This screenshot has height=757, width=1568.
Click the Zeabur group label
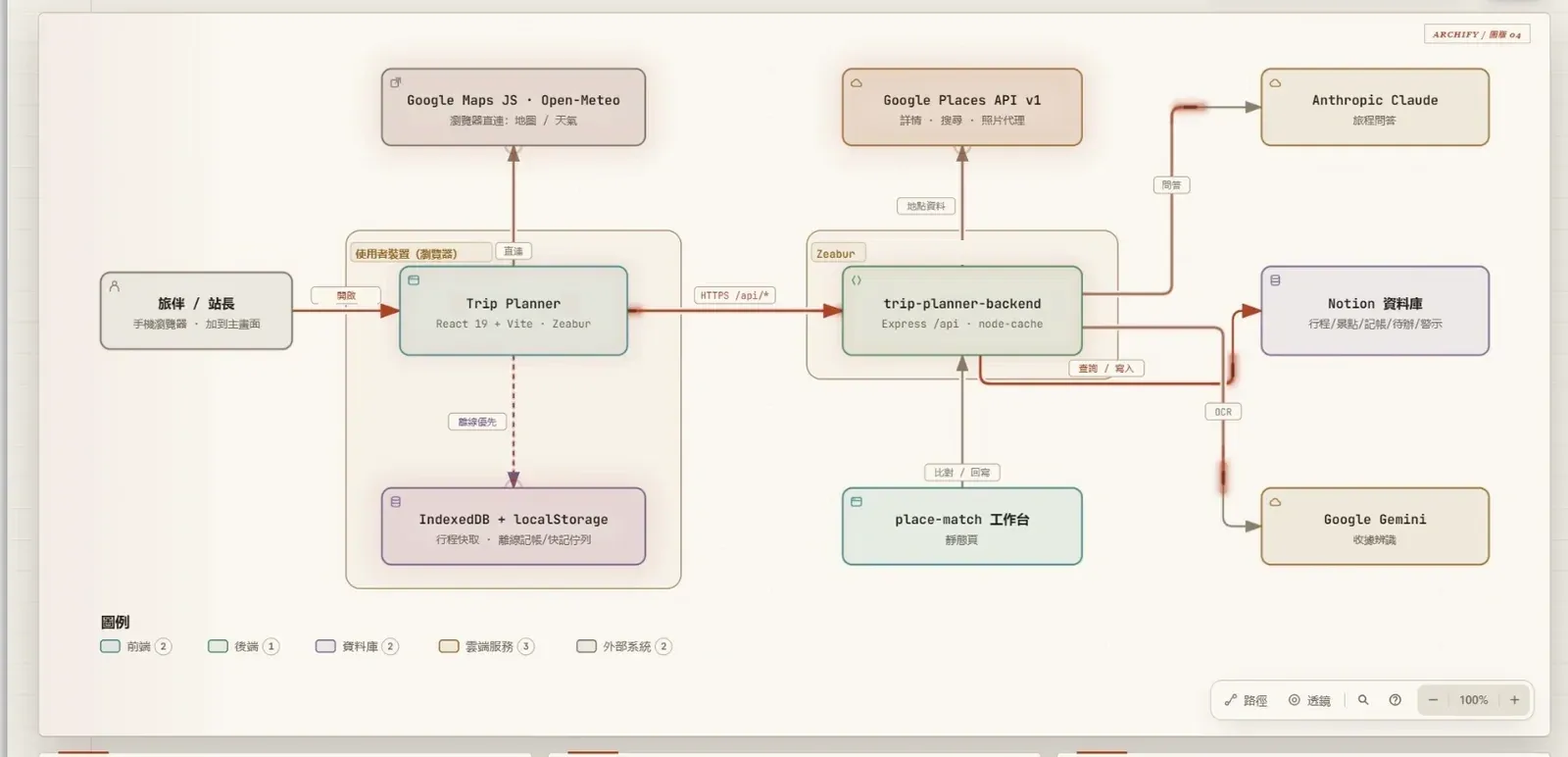point(836,254)
